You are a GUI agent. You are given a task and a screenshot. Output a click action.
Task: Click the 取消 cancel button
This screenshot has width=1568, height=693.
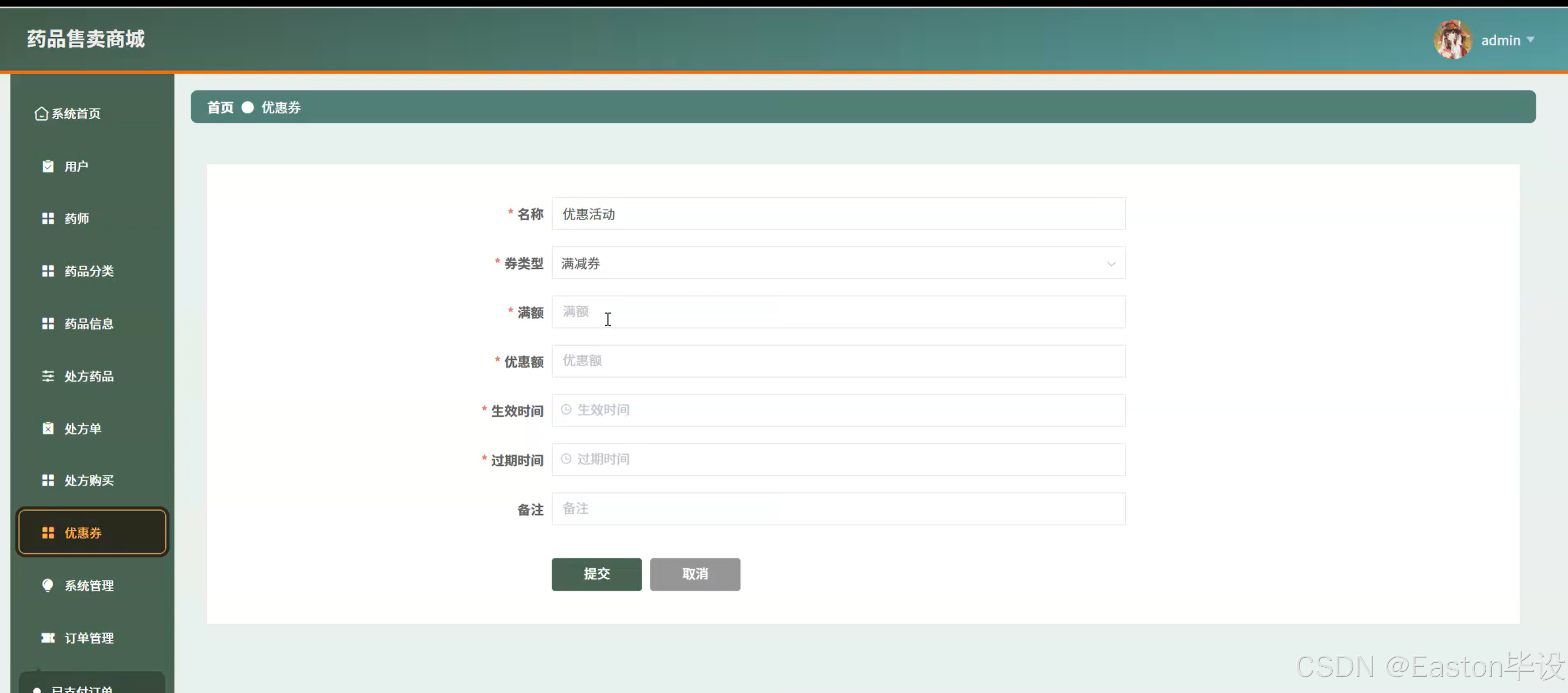point(695,574)
